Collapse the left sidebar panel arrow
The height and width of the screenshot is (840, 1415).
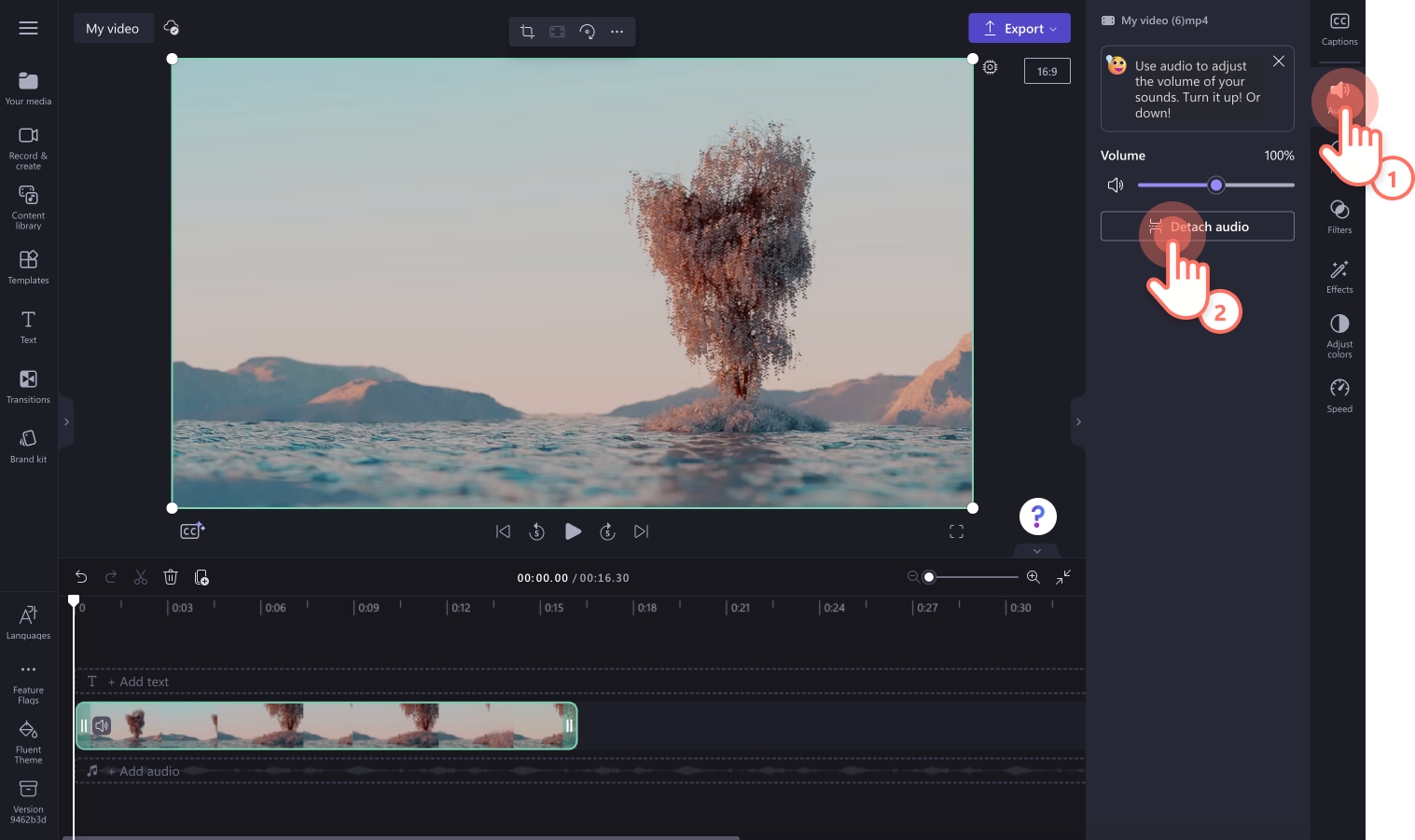coord(66,422)
